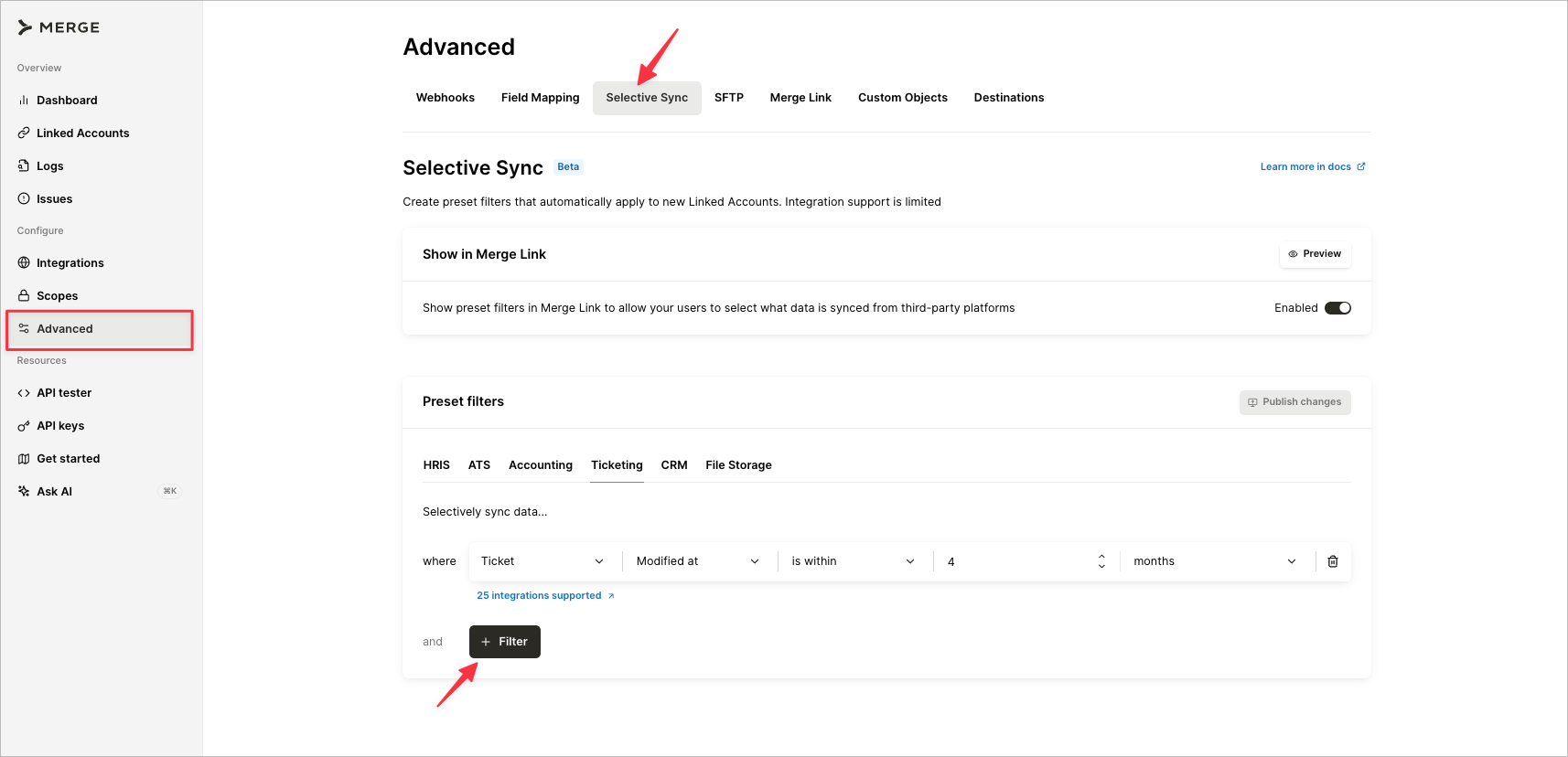Open Dashboard in the sidebar
Viewport: 1568px width, 757px height.
click(x=101, y=101)
